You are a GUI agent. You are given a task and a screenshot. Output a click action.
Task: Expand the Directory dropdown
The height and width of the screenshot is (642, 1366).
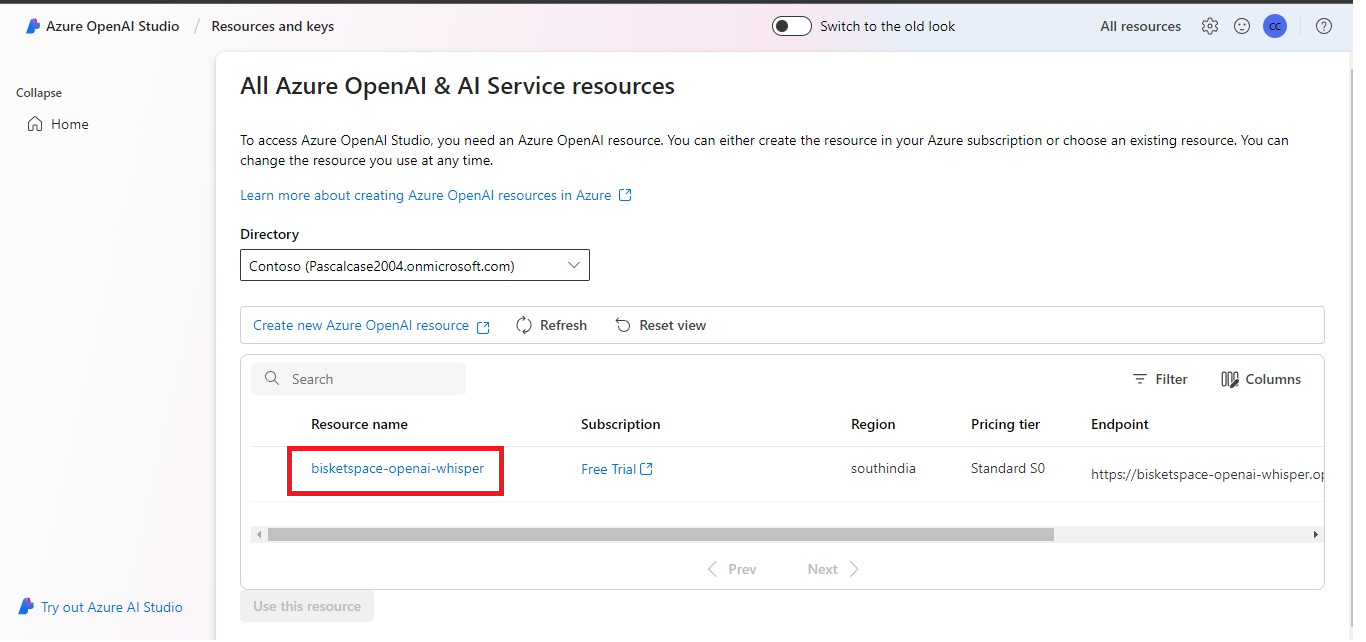414,265
